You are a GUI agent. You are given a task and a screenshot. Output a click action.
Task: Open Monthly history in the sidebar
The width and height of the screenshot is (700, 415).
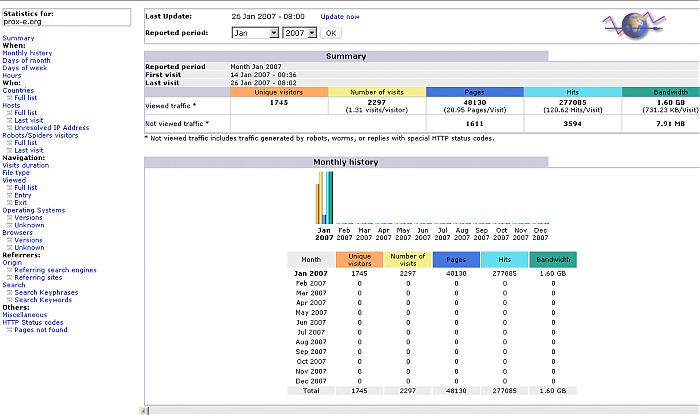point(27,53)
